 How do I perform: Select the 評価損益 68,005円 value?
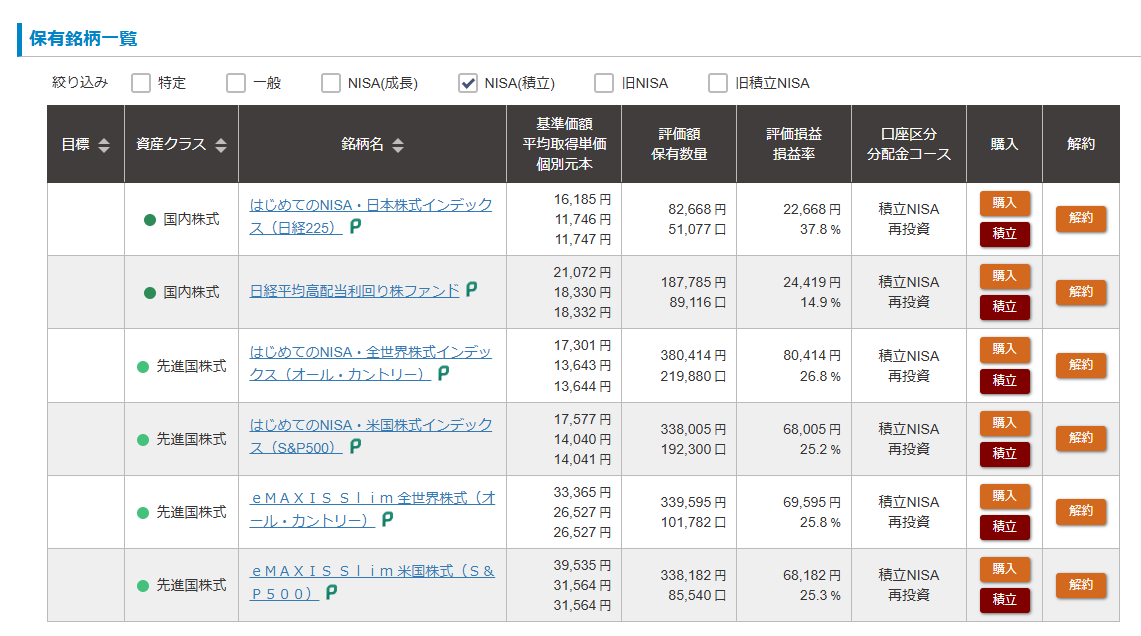[x=812, y=429]
